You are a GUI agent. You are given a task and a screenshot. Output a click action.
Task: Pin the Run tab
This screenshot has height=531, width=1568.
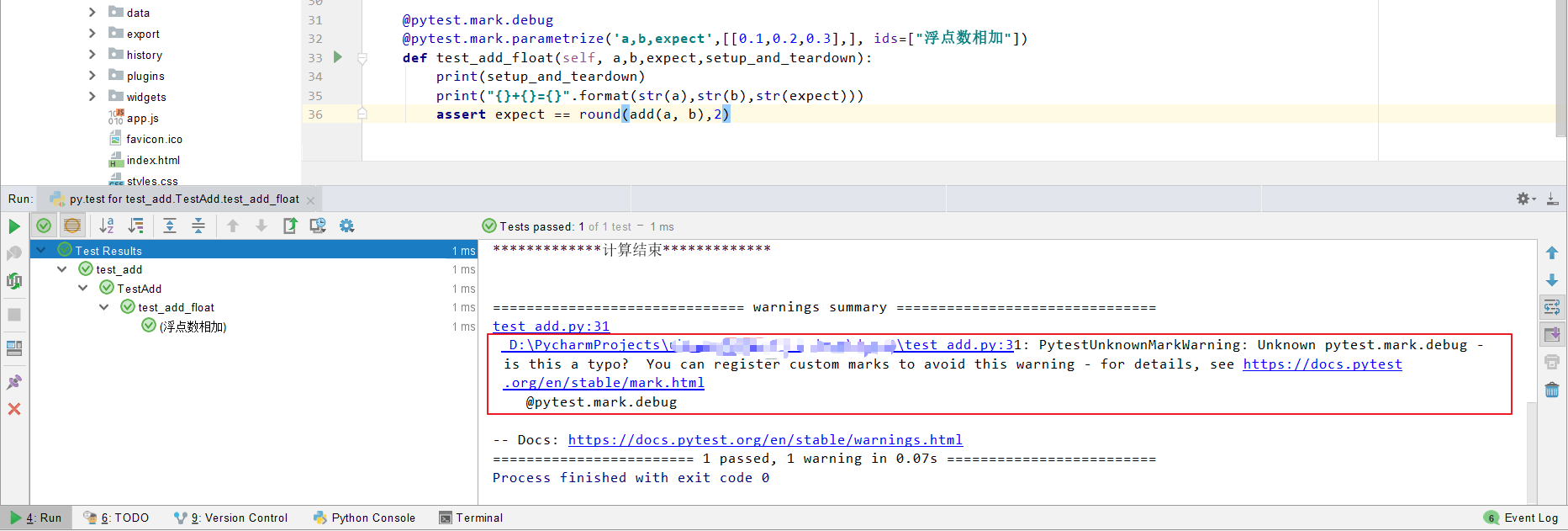pos(14,382)
